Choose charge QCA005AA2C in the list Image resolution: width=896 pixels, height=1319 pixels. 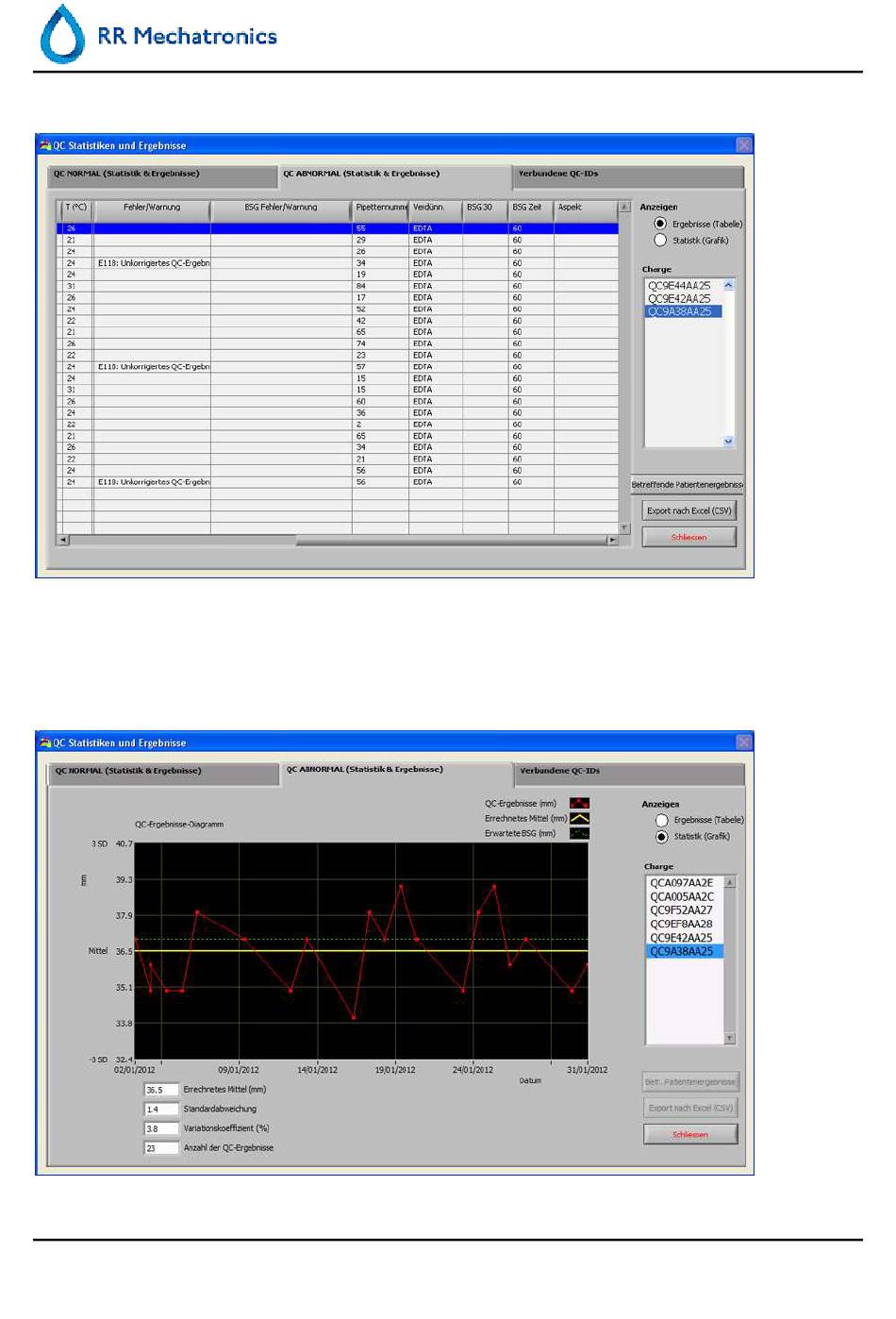[x=685, y=897]
